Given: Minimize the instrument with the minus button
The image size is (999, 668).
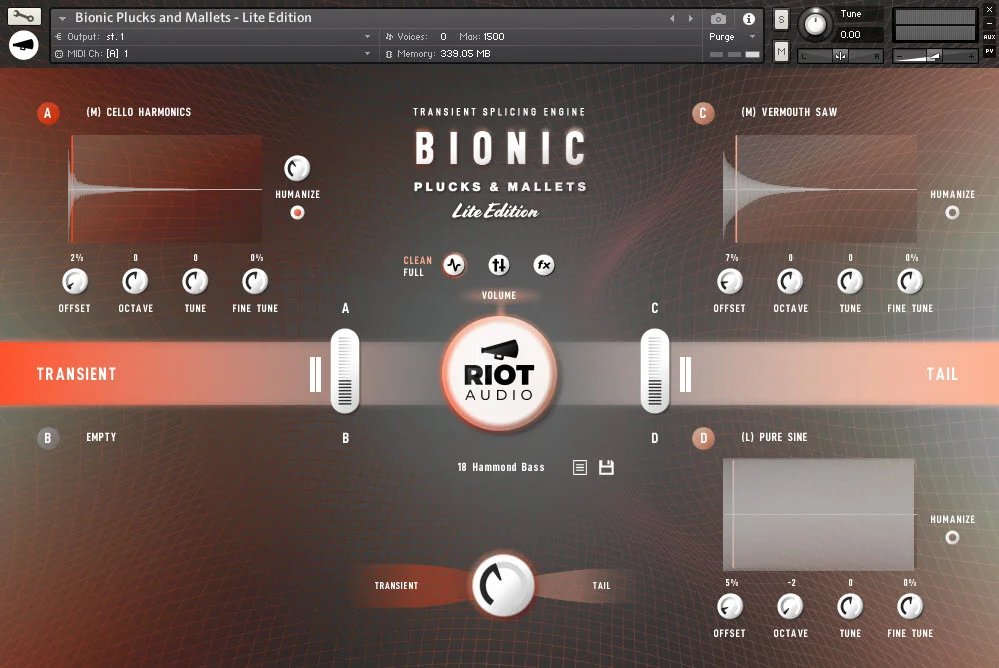Looking at the screenshot, I should pos(989,24).
